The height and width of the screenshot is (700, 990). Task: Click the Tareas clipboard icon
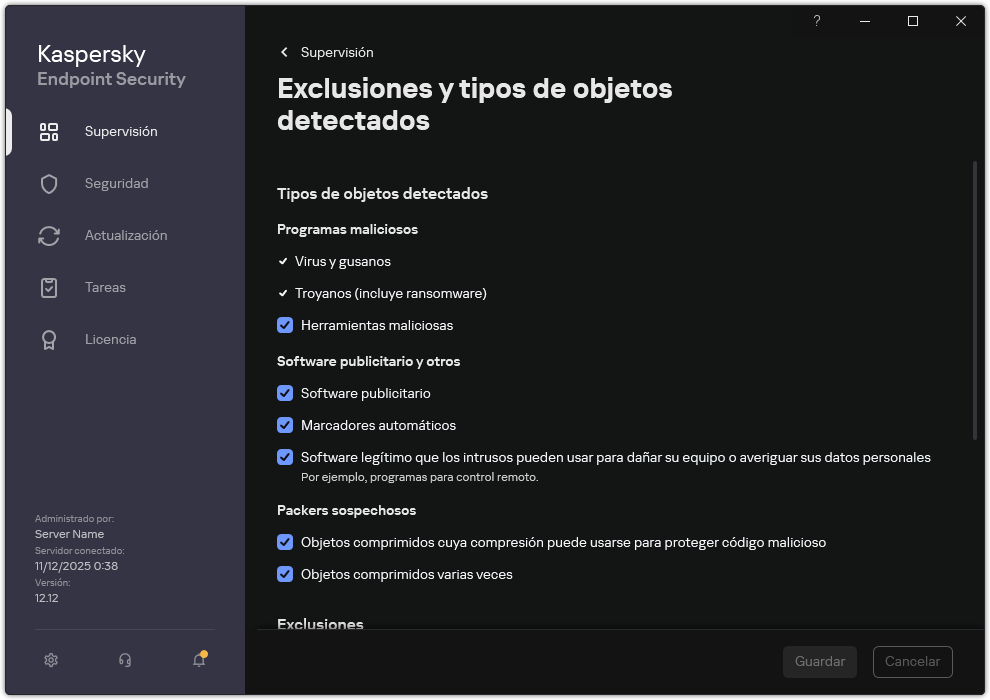pyautogui.click(x=49, y=287)
